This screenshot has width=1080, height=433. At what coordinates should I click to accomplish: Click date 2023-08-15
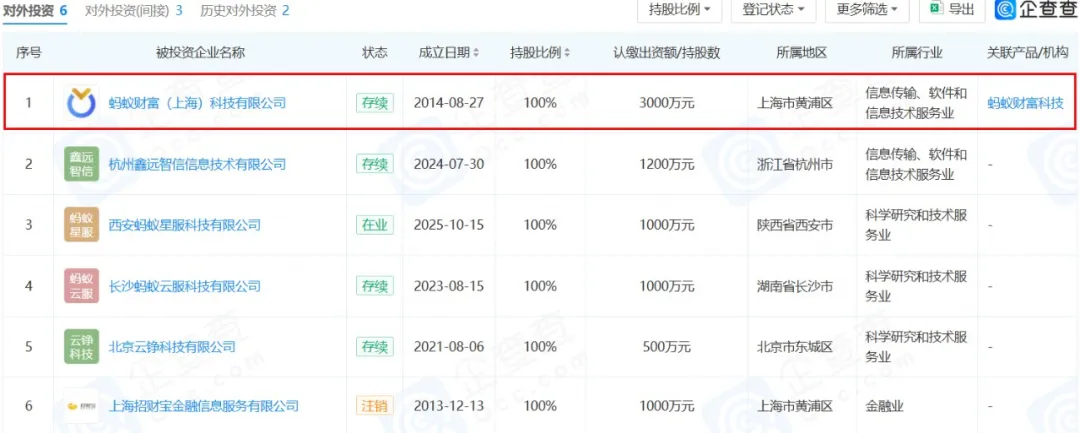(x=449, y=286)
